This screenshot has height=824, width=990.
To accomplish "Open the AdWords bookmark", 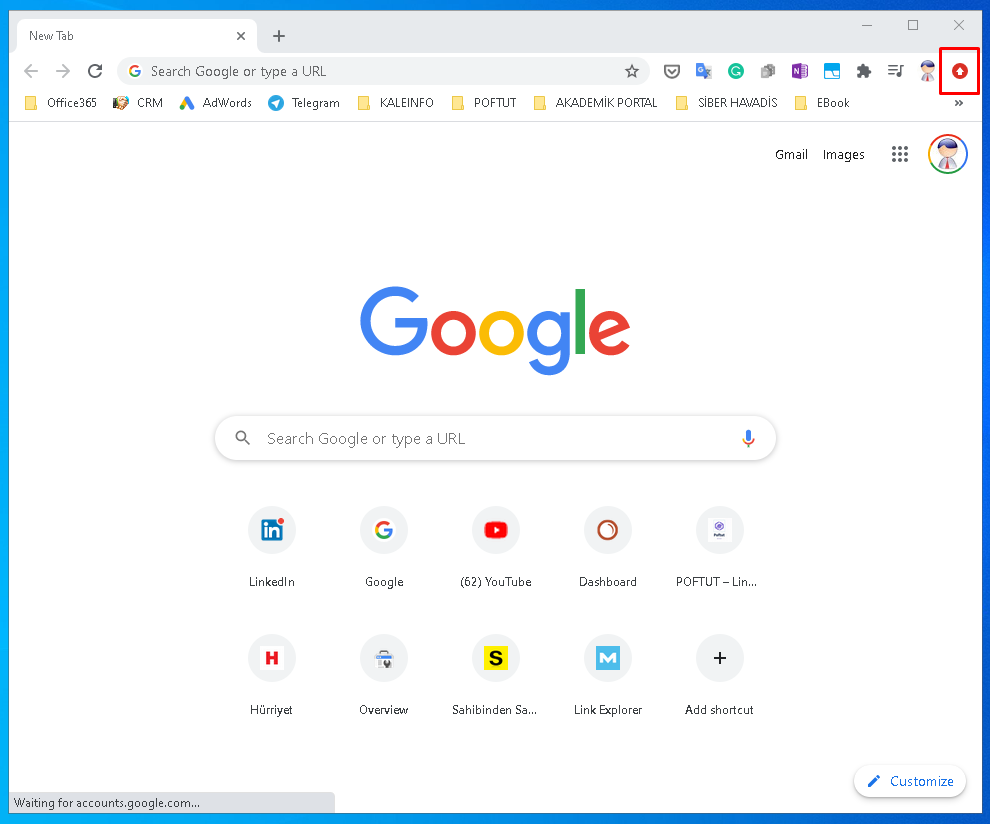I will pos(215,103).
